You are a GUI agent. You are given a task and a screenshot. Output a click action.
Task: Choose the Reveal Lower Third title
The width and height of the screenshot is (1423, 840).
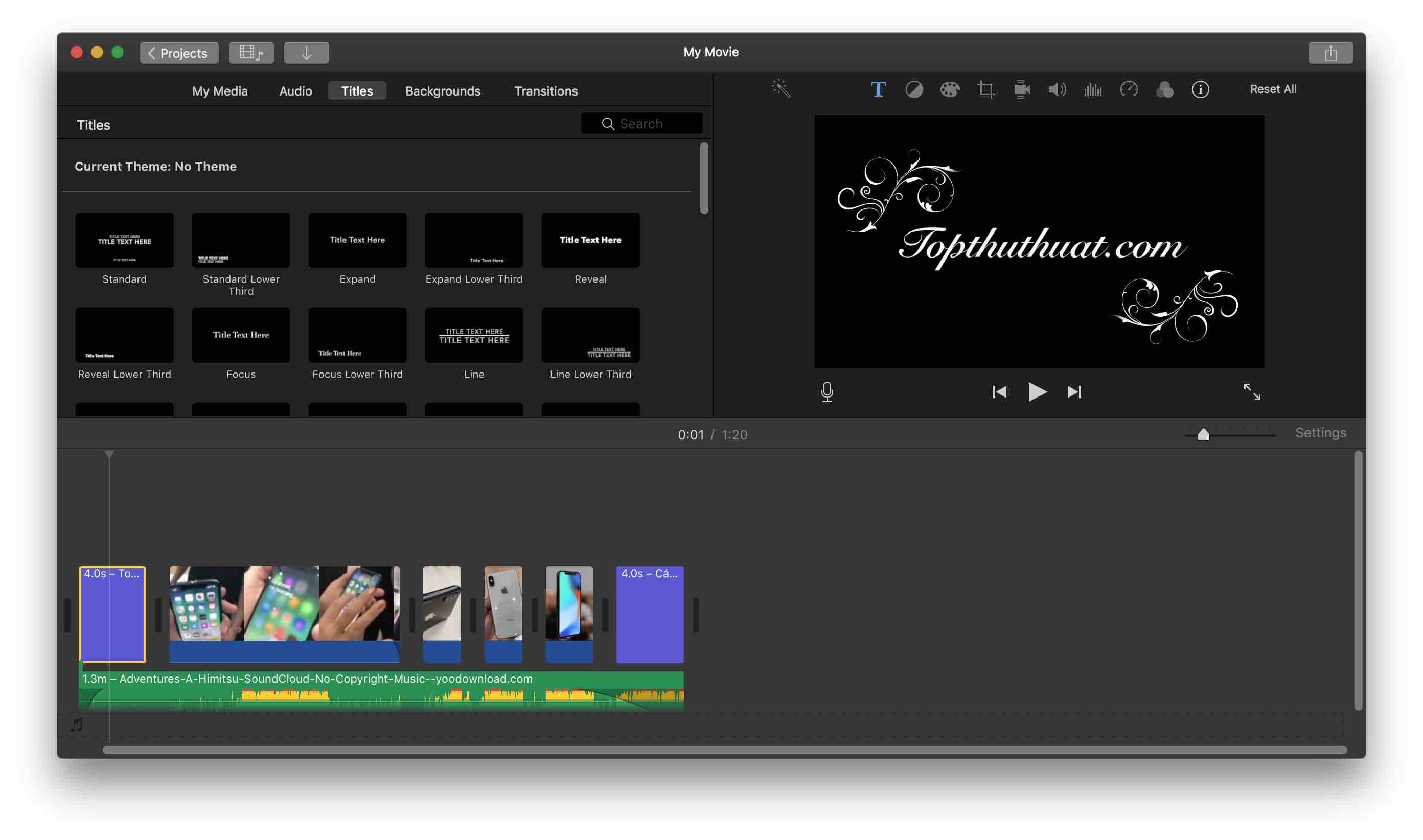coord(125,335)
